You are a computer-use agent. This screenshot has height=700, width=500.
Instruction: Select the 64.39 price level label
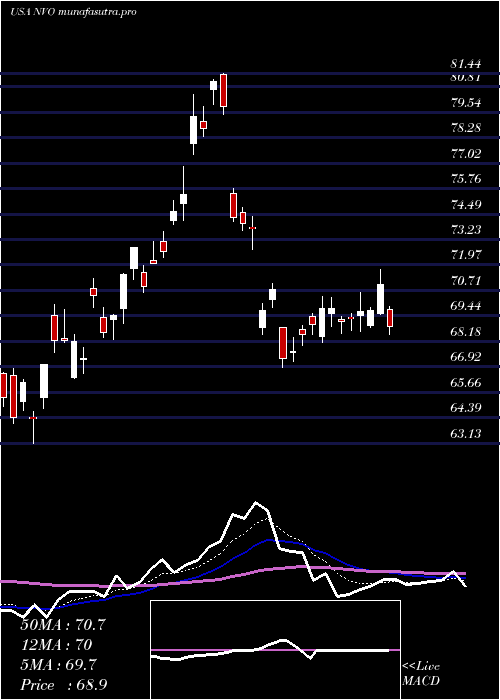coord(466,408)
